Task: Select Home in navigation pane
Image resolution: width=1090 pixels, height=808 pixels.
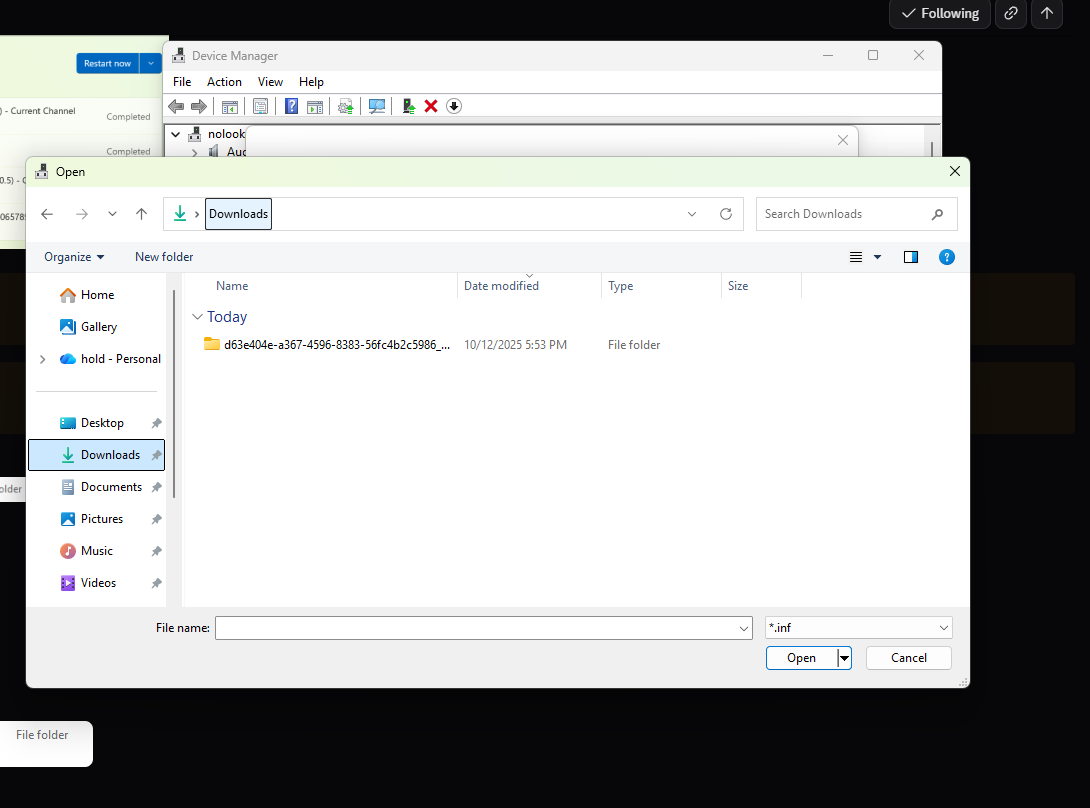Action: point(97,295)
